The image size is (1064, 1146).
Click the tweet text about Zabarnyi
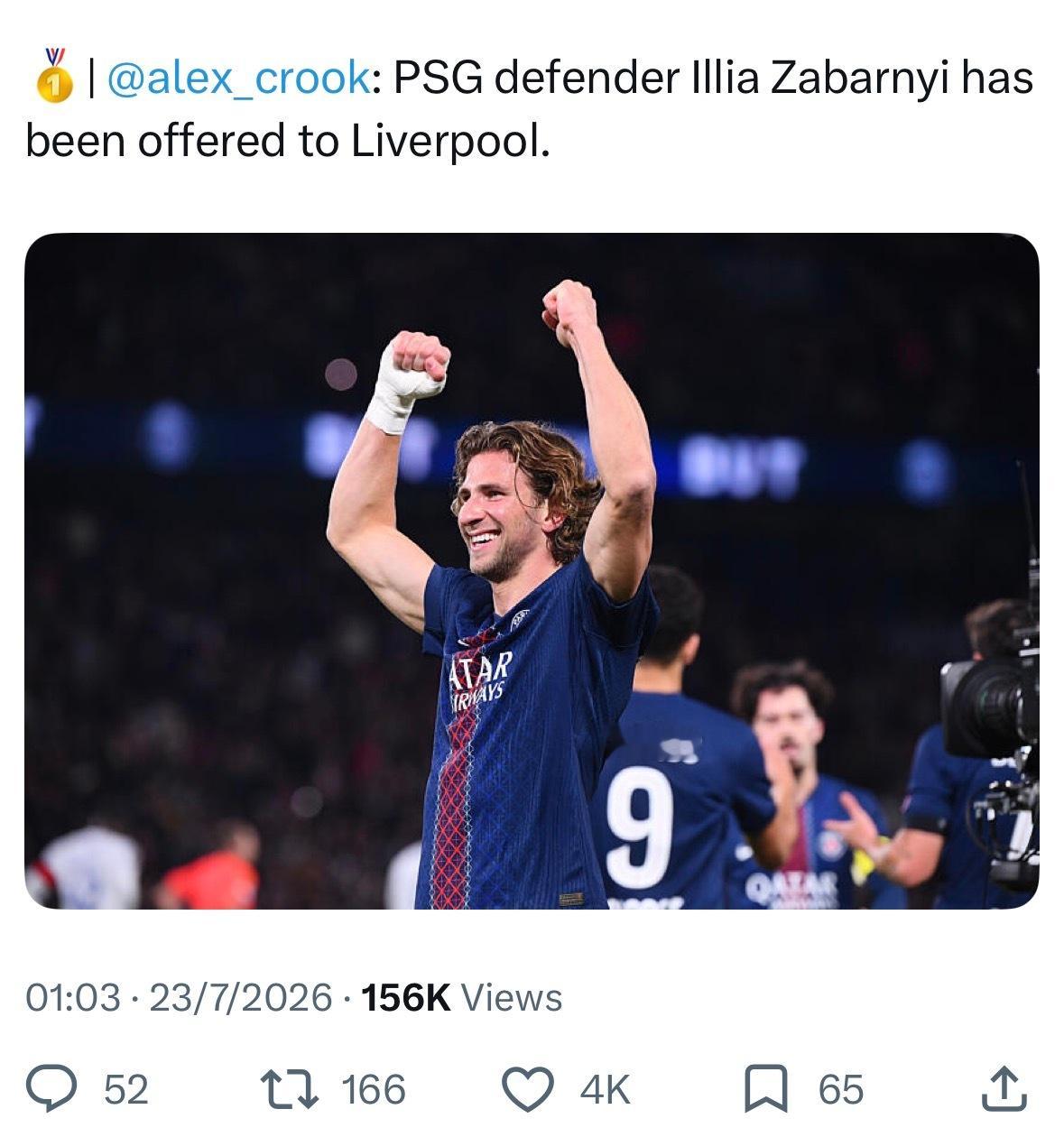pos(529,109)
